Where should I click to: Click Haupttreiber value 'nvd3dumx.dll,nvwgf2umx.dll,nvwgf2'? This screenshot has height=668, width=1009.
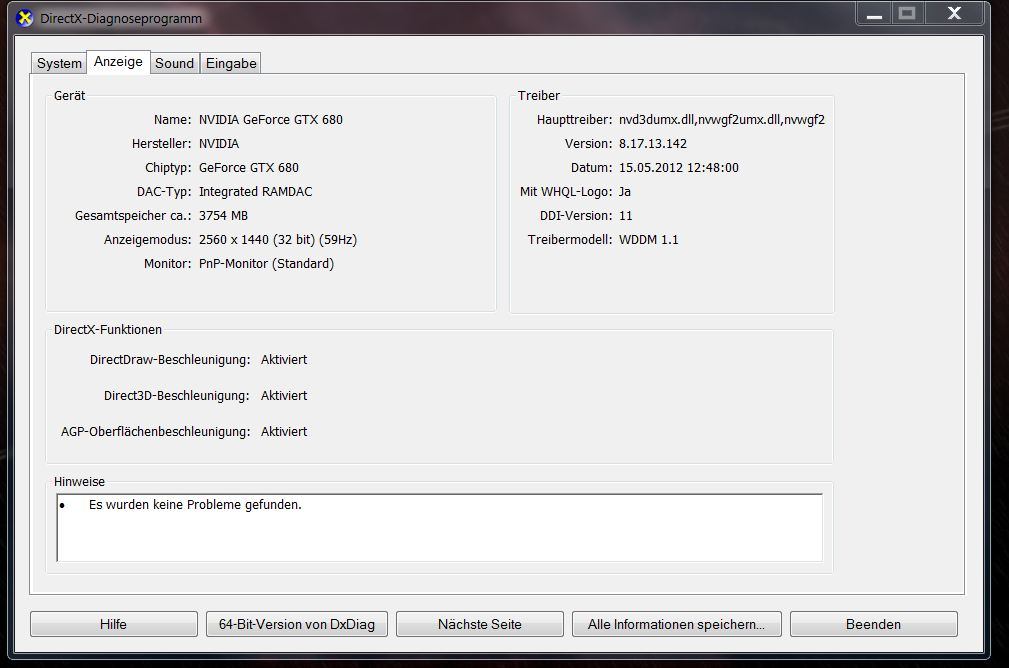(x=721, y=120)
